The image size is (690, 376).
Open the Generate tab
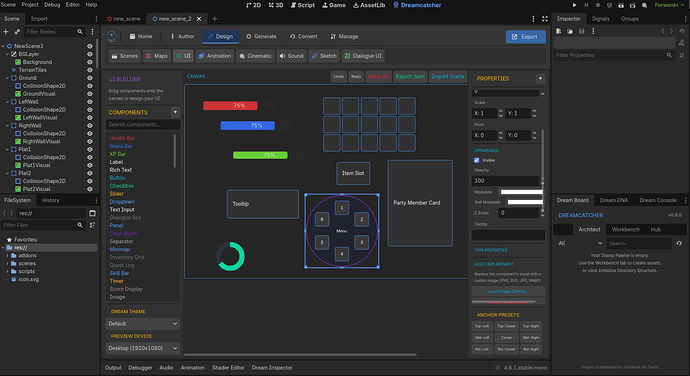[261, 37]
